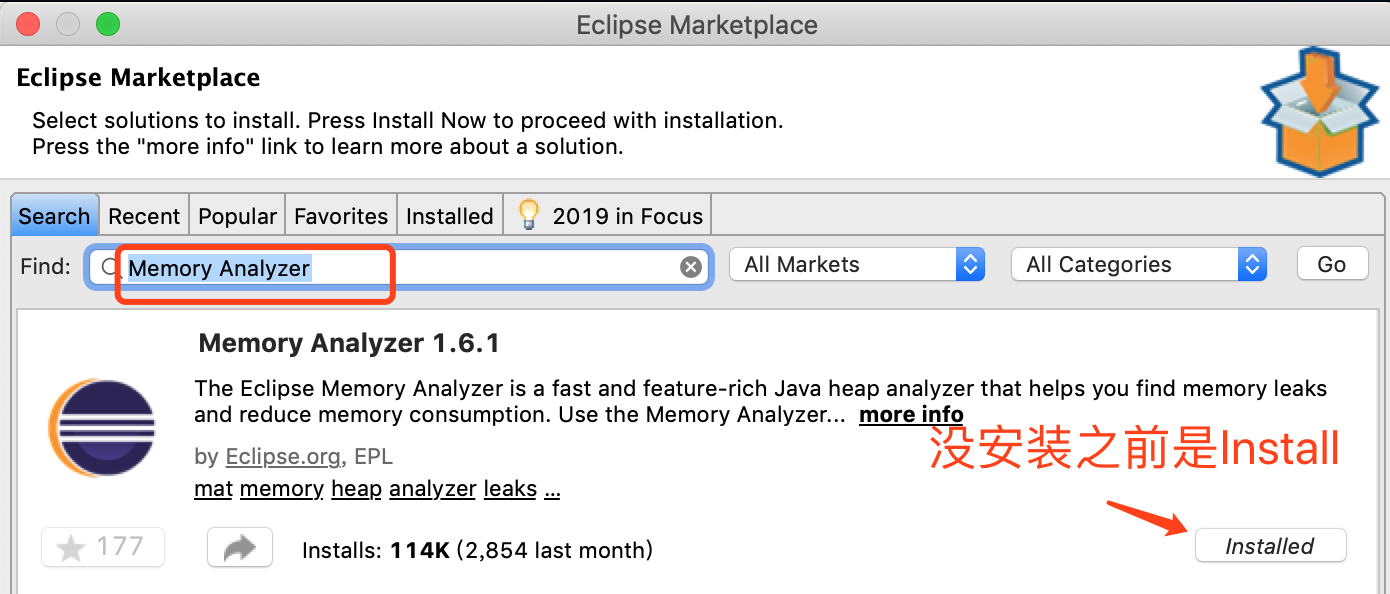Open the Favorites tab

pyautogui.click(x=341, y=216)
